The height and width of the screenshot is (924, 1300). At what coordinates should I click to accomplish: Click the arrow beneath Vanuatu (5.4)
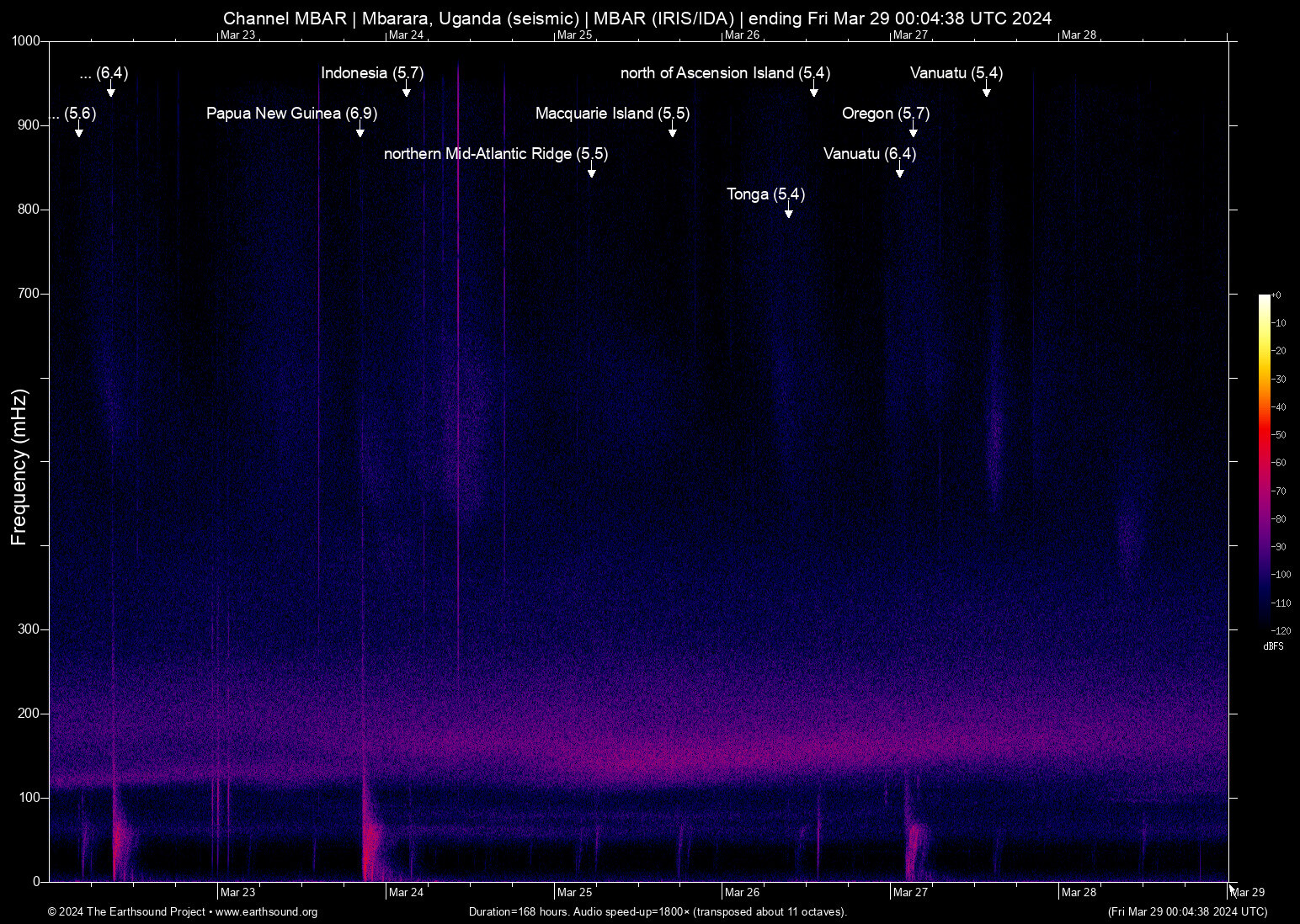[987, 89]
